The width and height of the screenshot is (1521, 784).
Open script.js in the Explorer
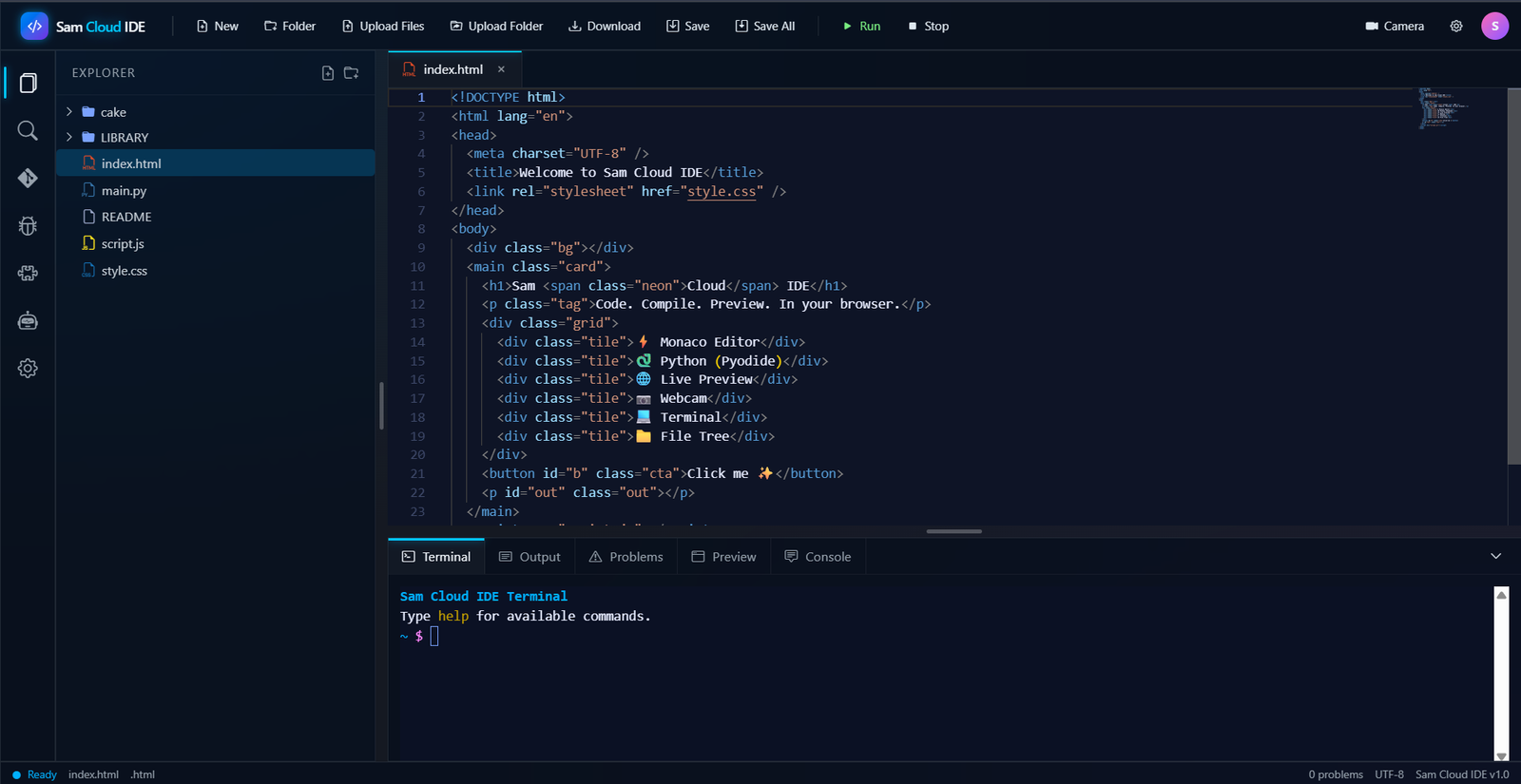[x=216, y=243]
